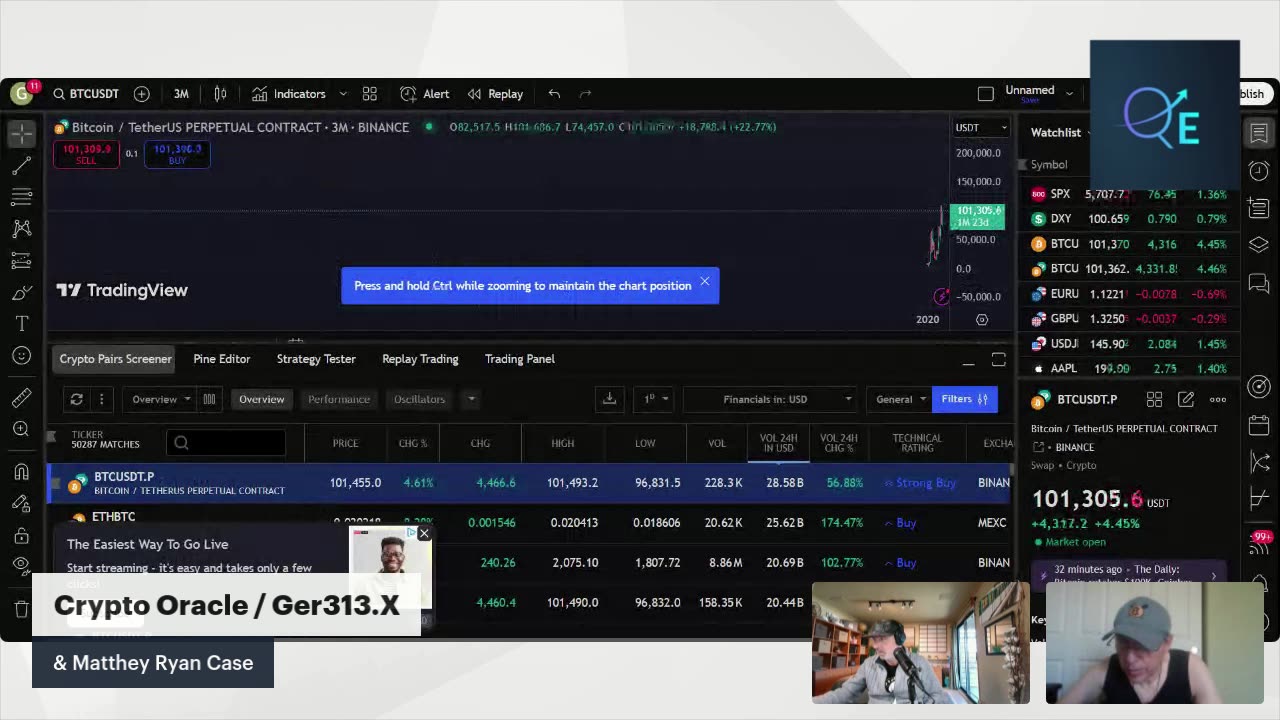Screen dimensions: 1280x720
Task: Switch to the Crypto Pairs Screener tab
Action: [x=115, y=359]
